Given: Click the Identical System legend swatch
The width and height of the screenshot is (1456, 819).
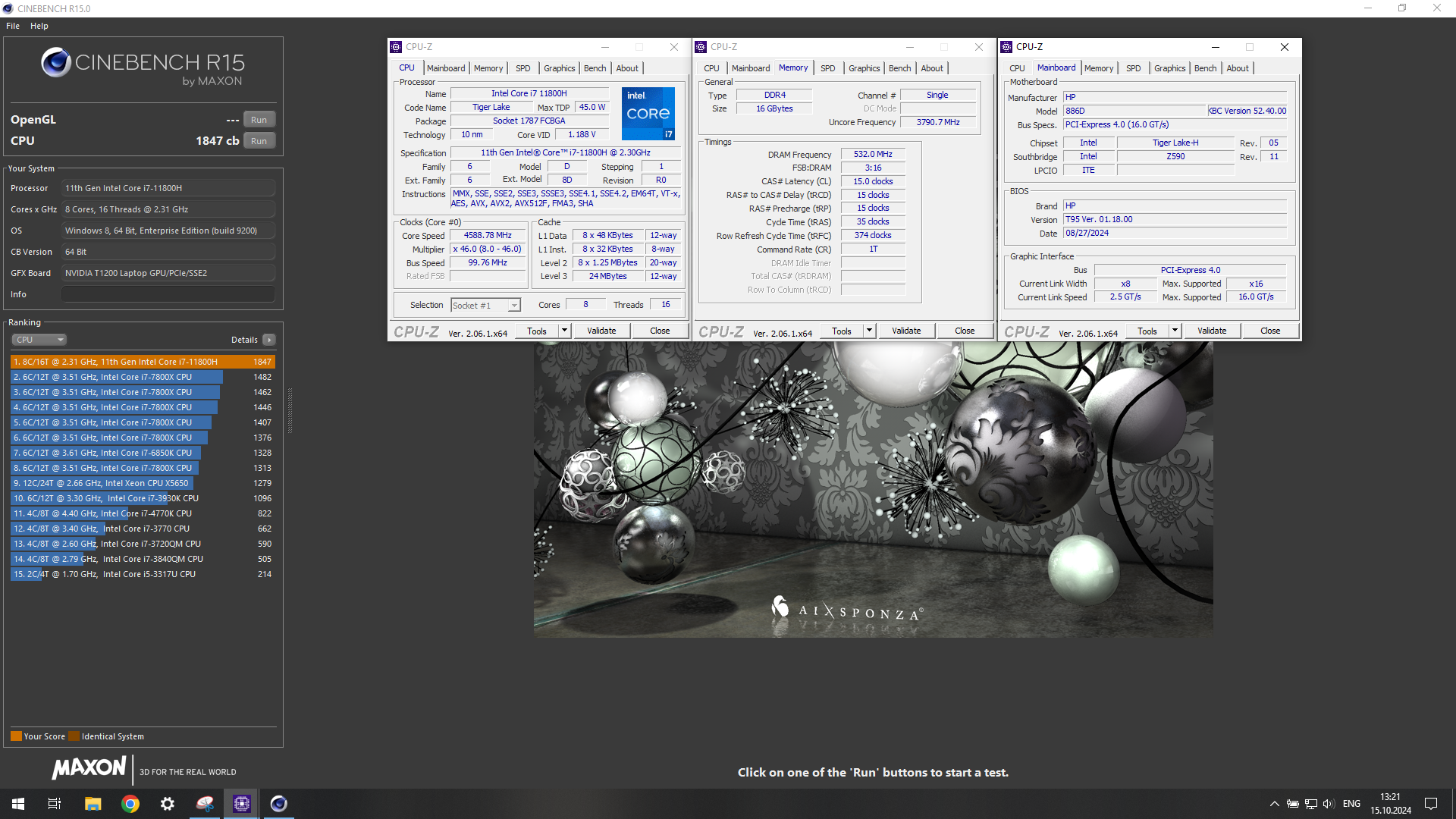Looking at the screenshot, I should tap(74, 736).
